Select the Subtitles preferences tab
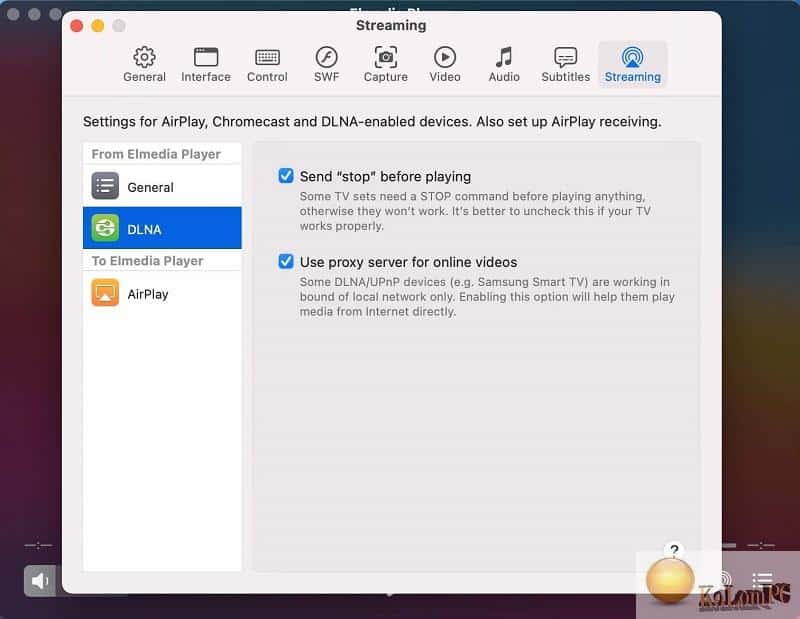 [x=565, y=64]
